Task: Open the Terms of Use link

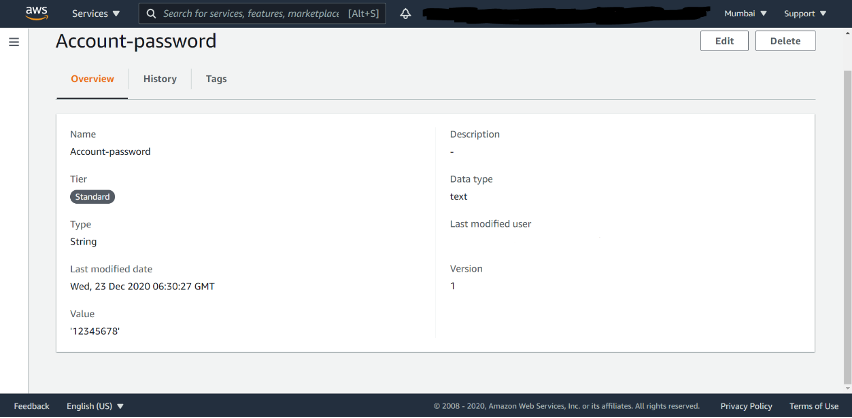Action: click(813, 406)
